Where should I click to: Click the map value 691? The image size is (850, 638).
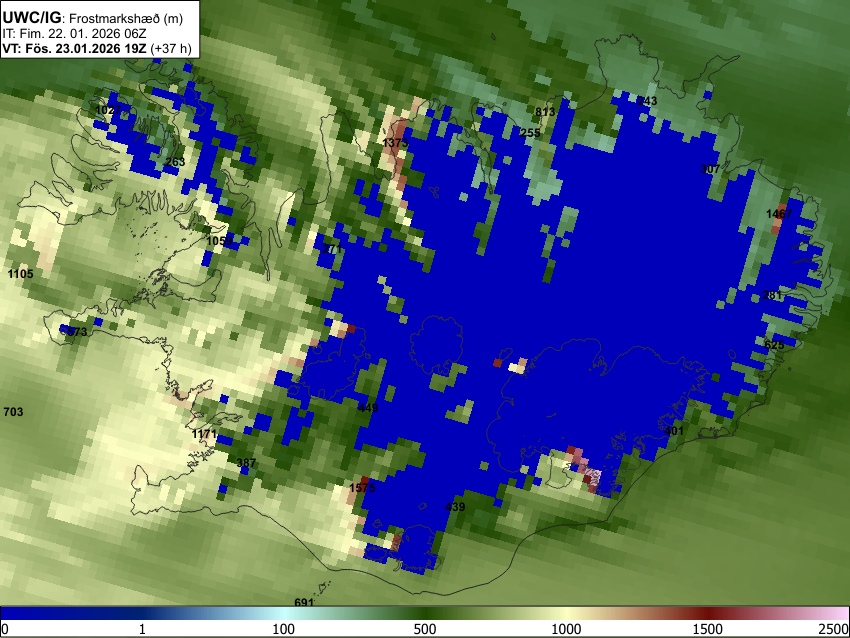click(x=304, y=603)
